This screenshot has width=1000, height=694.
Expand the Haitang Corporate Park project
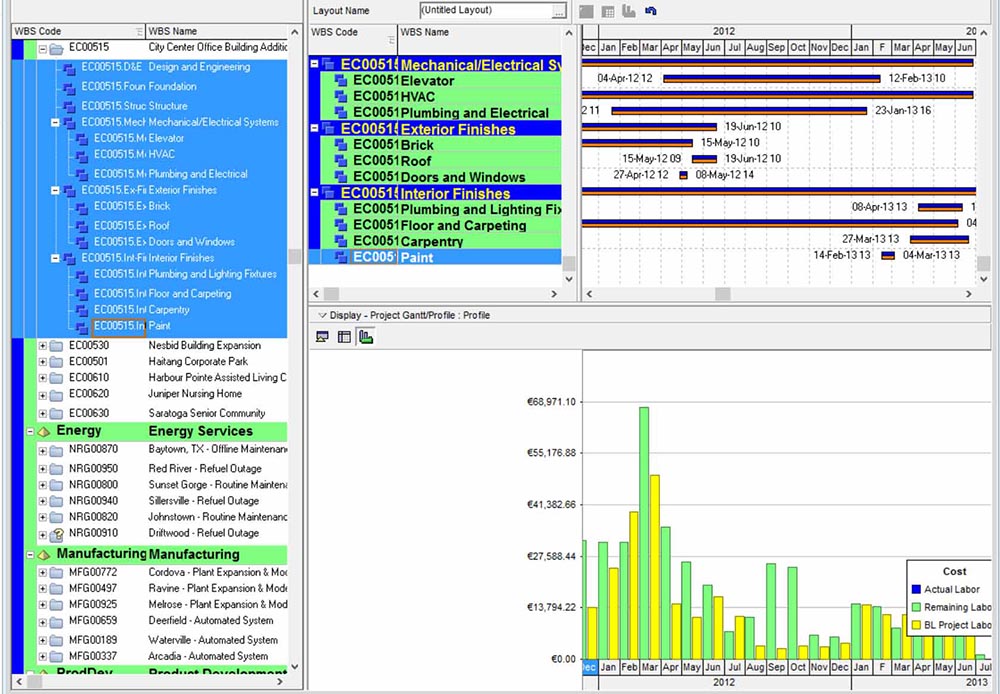[43, 362]
